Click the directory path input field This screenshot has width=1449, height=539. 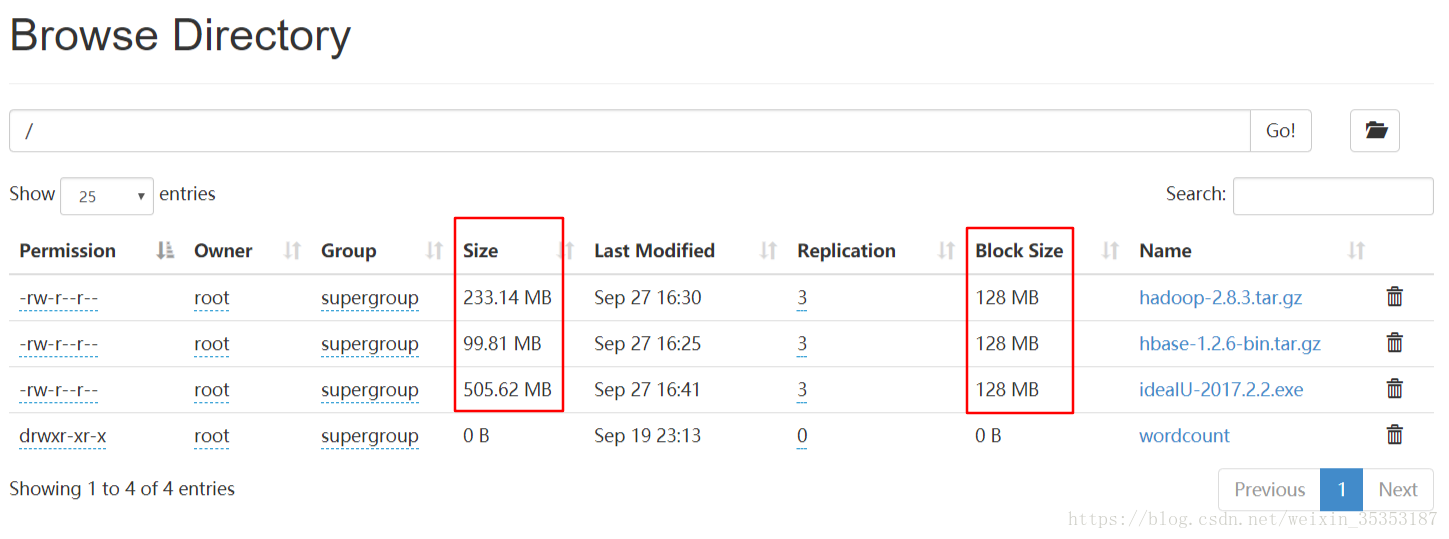(x=630, y=131)
